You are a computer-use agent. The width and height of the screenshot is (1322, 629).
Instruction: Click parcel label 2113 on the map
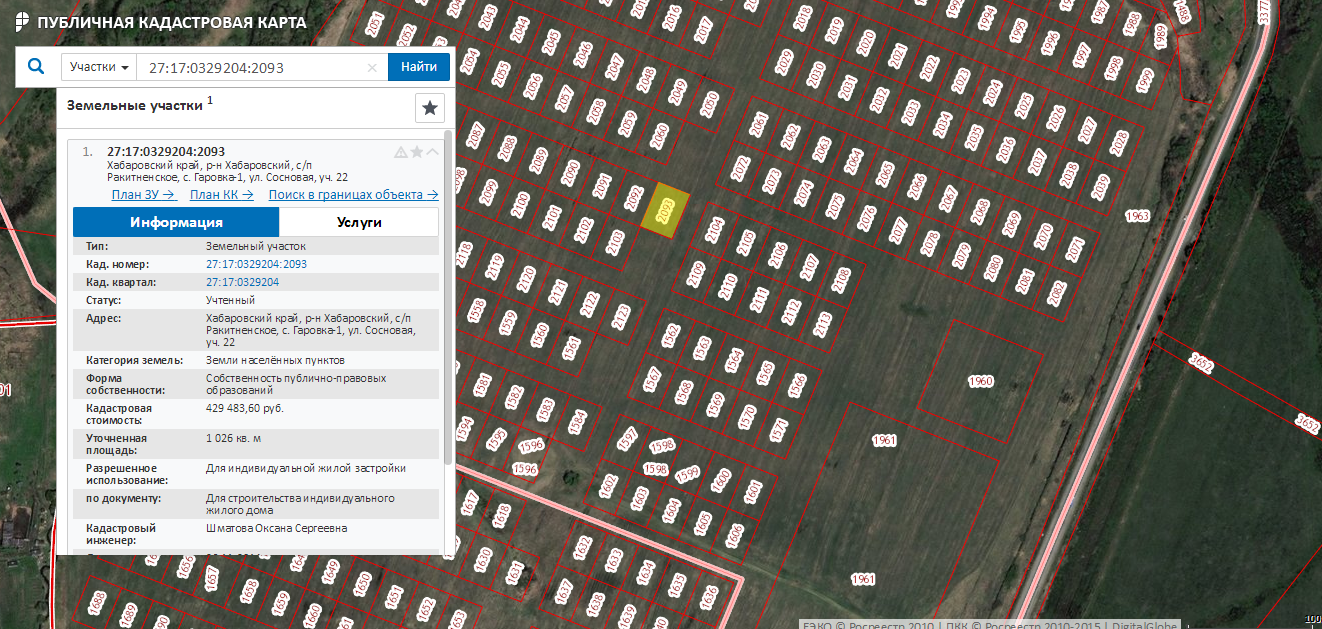pos(823,323)
